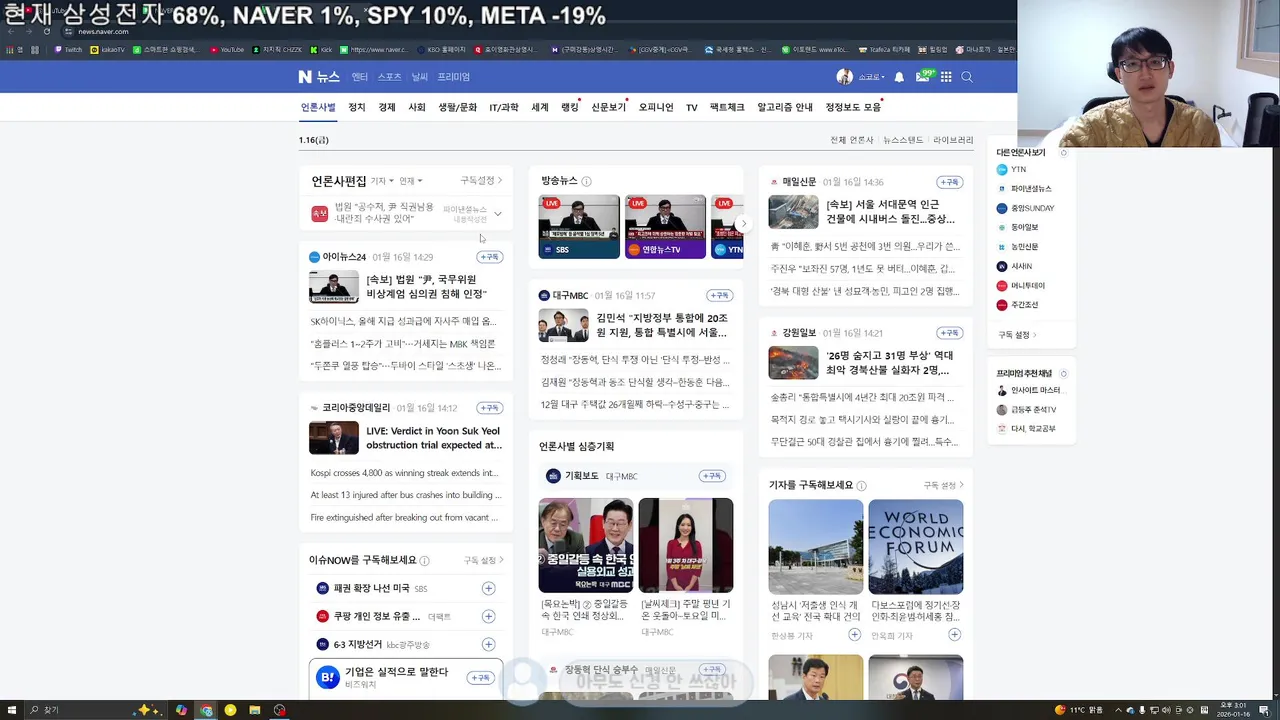1280x720 pixels.
Task: Open the YTN publisher link
Action: click(x=1012, y=170)
